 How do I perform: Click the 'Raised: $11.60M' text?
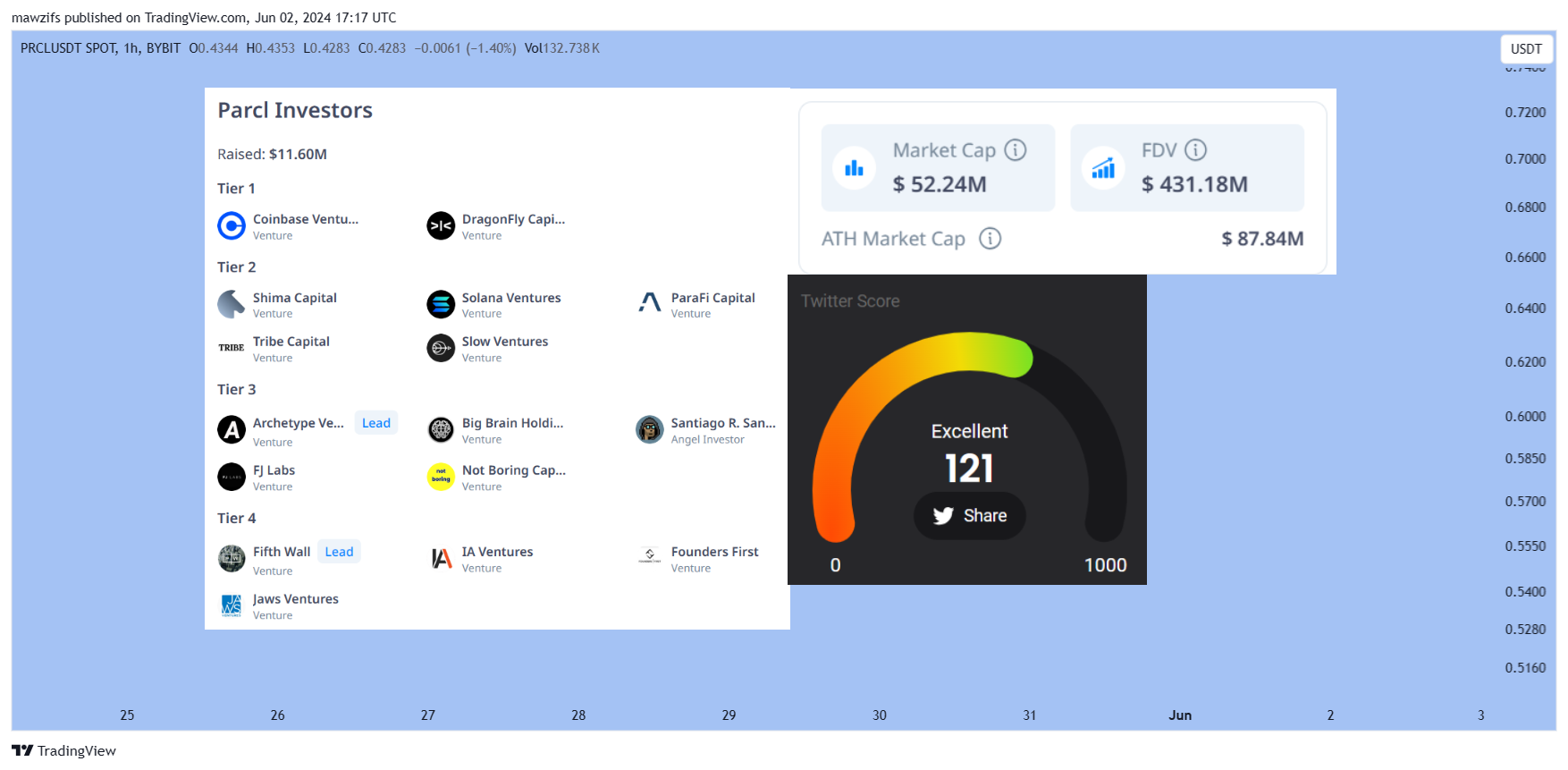(x=272, y=155)
